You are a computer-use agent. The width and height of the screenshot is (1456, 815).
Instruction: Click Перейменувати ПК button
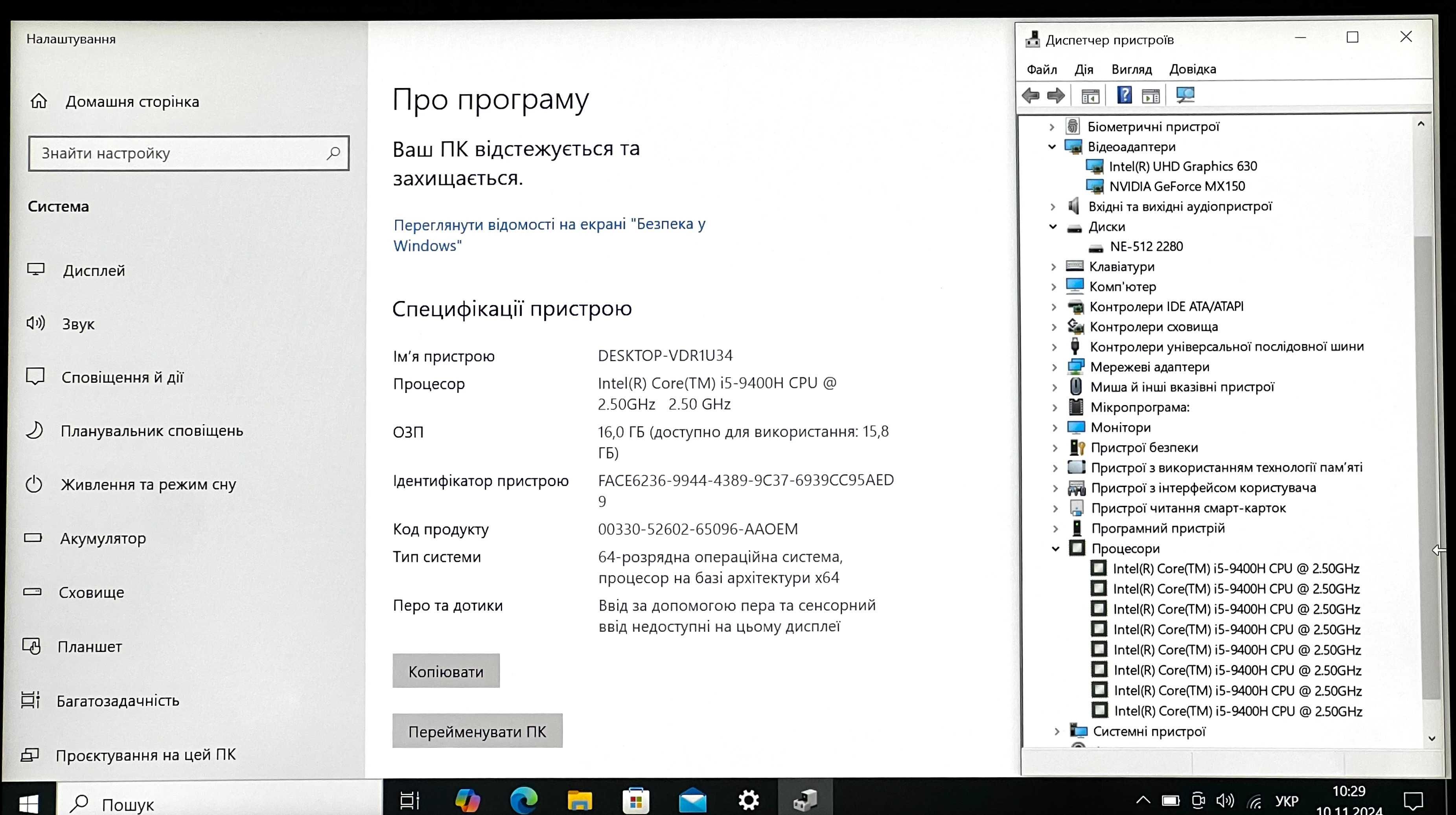point(478,731)
